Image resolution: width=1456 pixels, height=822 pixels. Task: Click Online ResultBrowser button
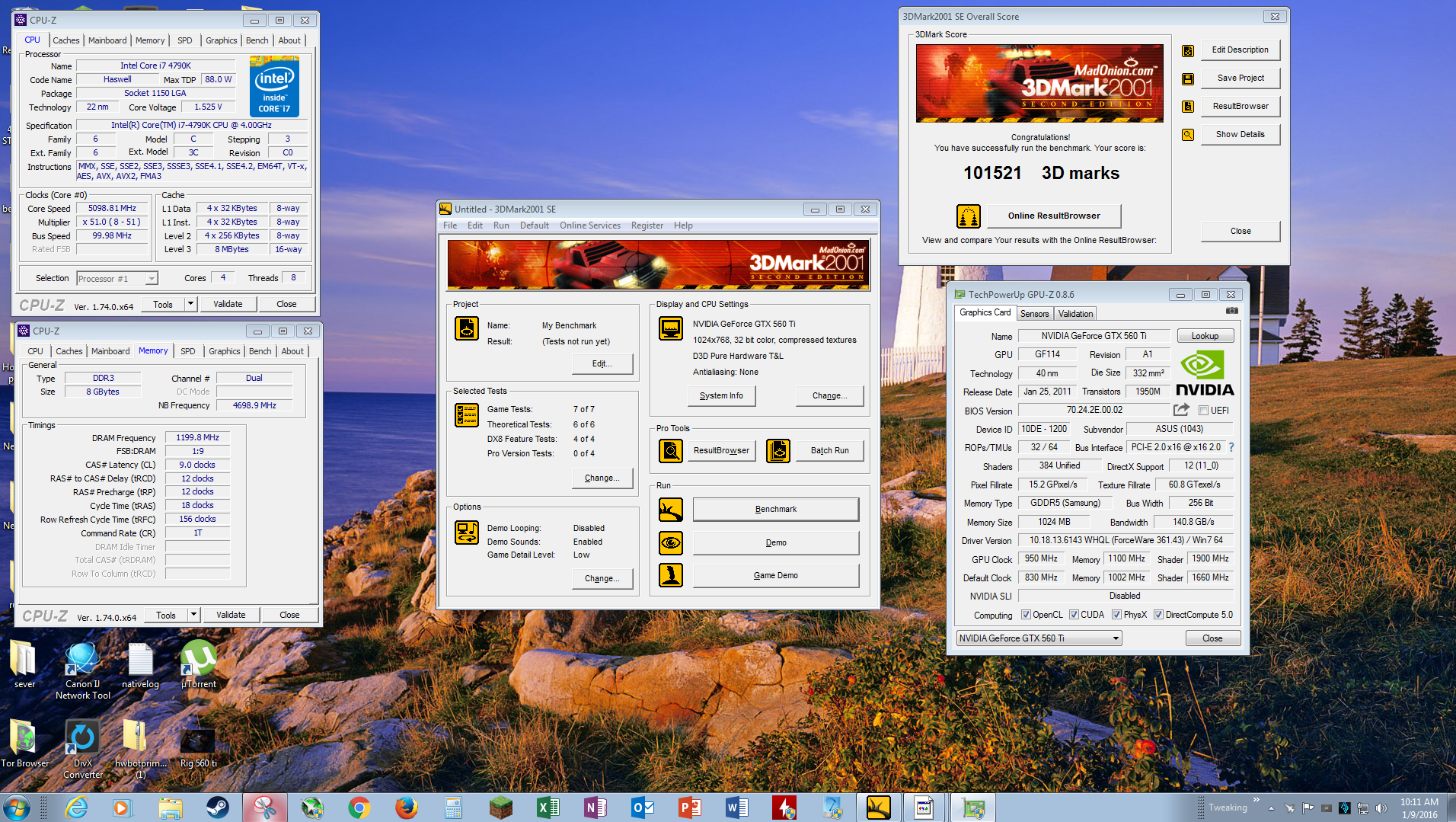tap(1054, 216)
